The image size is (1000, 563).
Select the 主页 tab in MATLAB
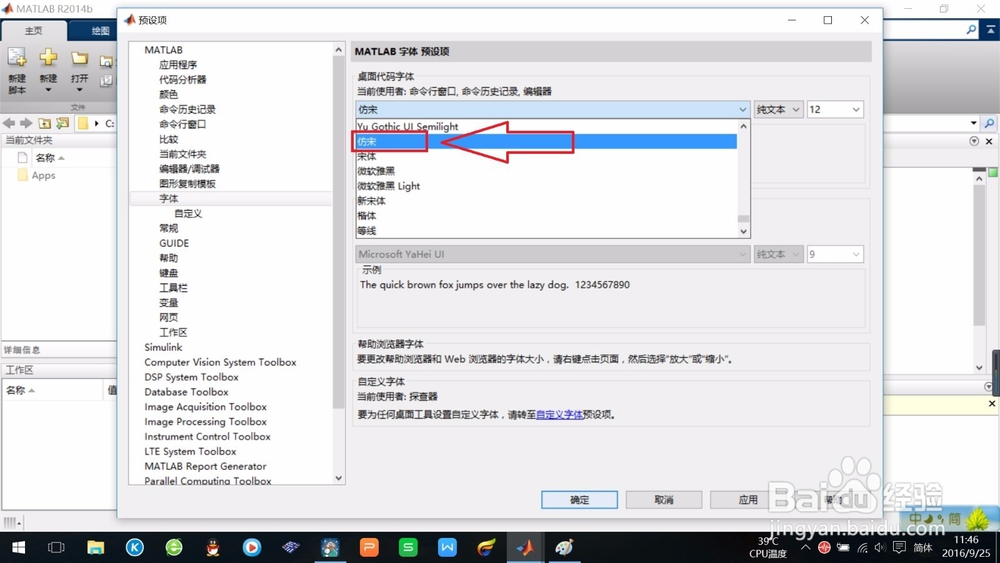pyautogui.click(x=34, y=31)
